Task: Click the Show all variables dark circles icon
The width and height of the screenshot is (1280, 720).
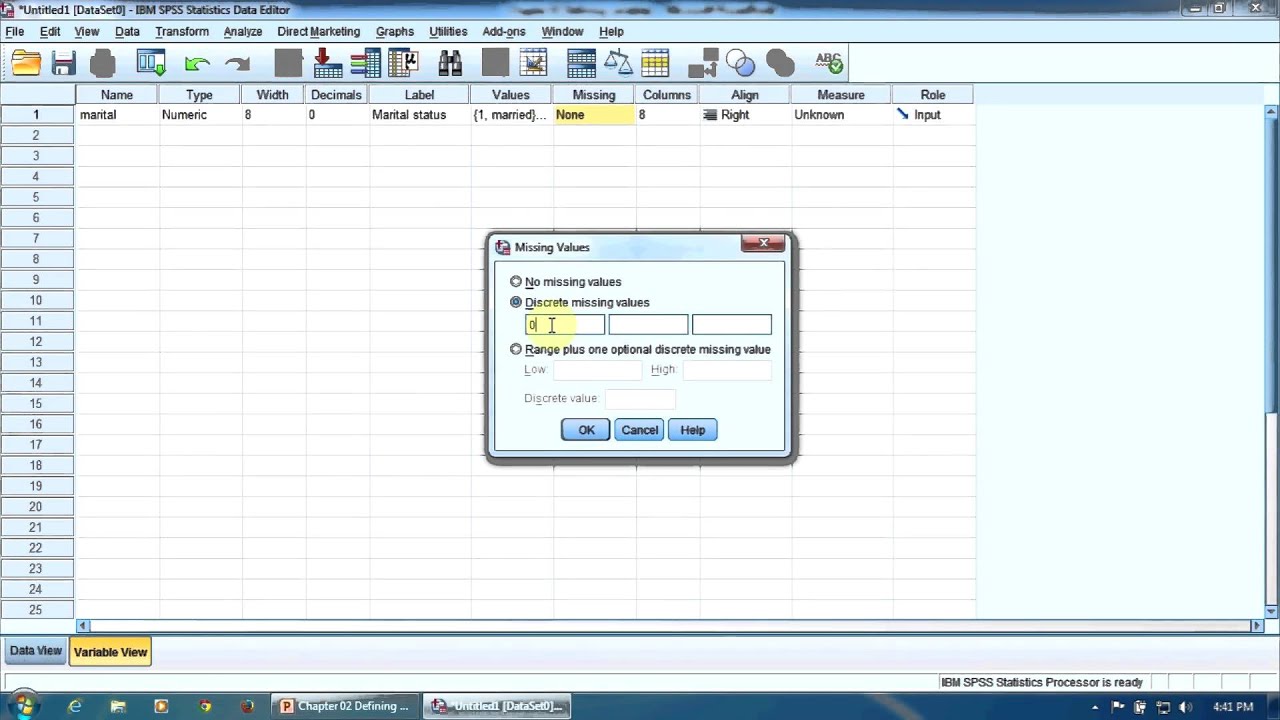Action: (x=780, y=64)
